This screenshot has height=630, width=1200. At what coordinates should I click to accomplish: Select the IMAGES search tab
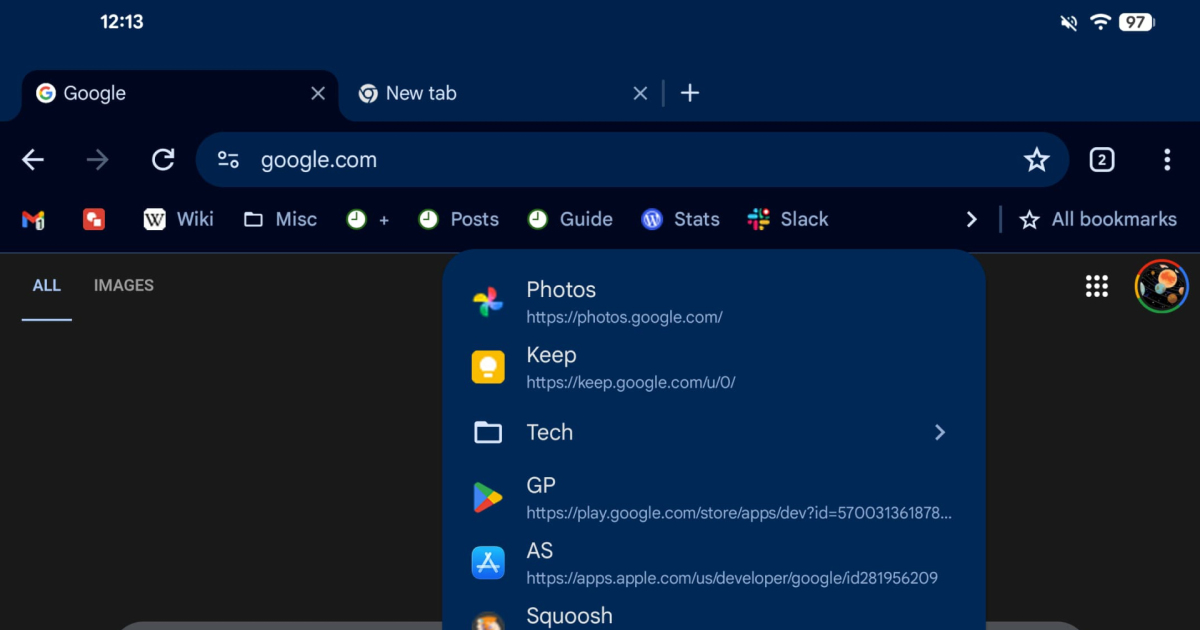(124, 286)
